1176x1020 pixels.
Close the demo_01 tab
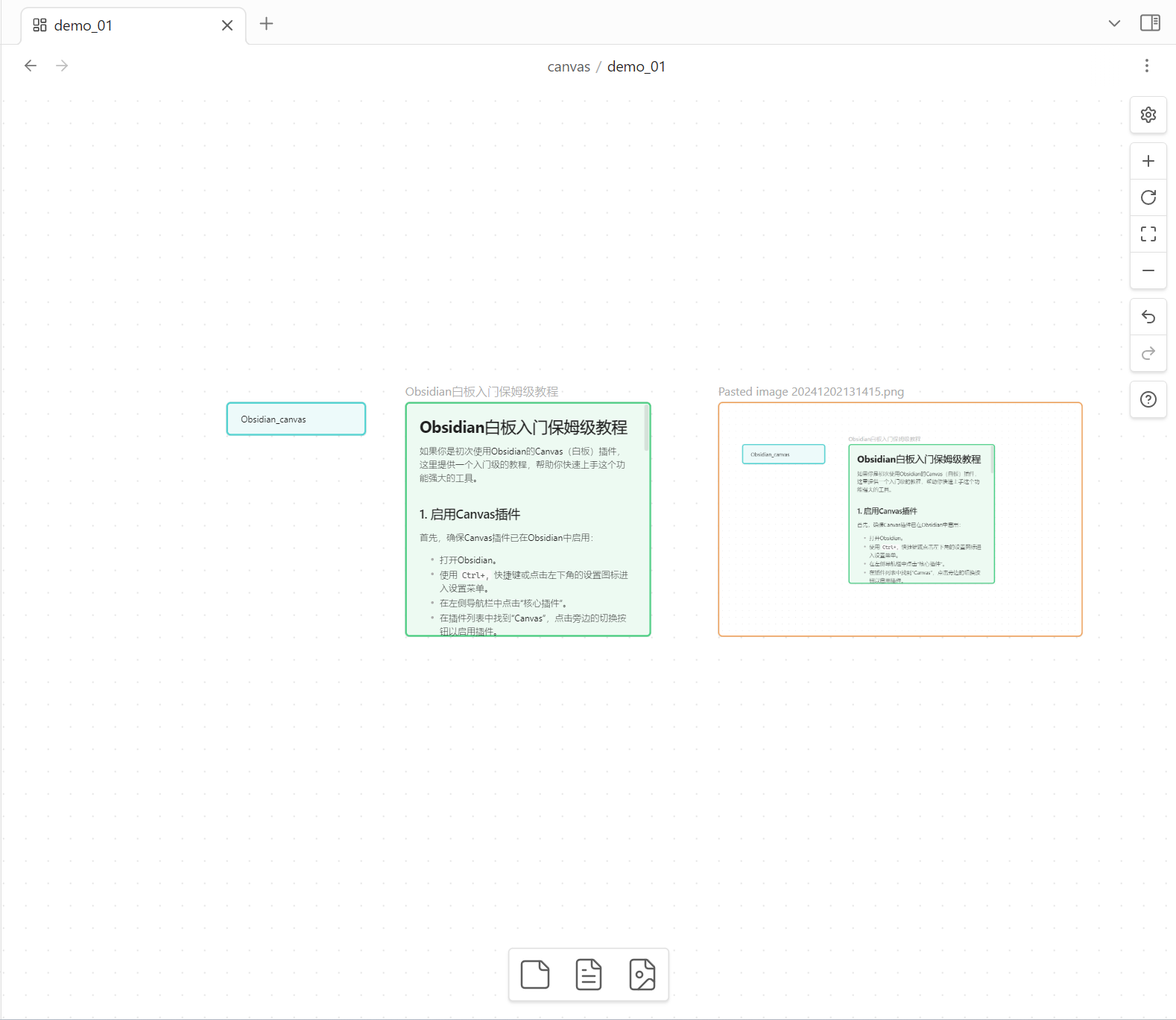pos(227,25)
